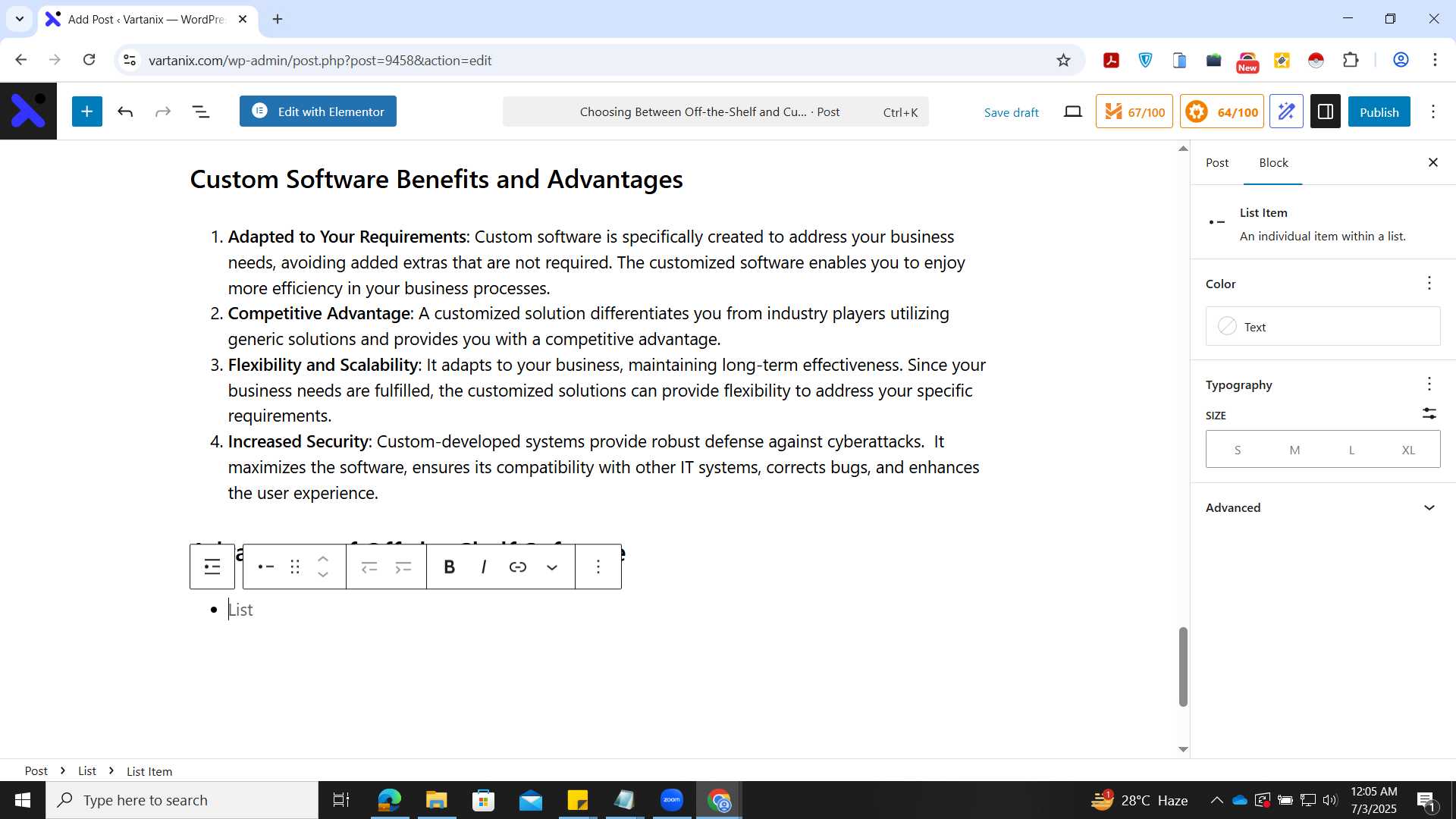Open score 64/100 indicator
Viewport: 1456px width, 819px height.
1222,111
